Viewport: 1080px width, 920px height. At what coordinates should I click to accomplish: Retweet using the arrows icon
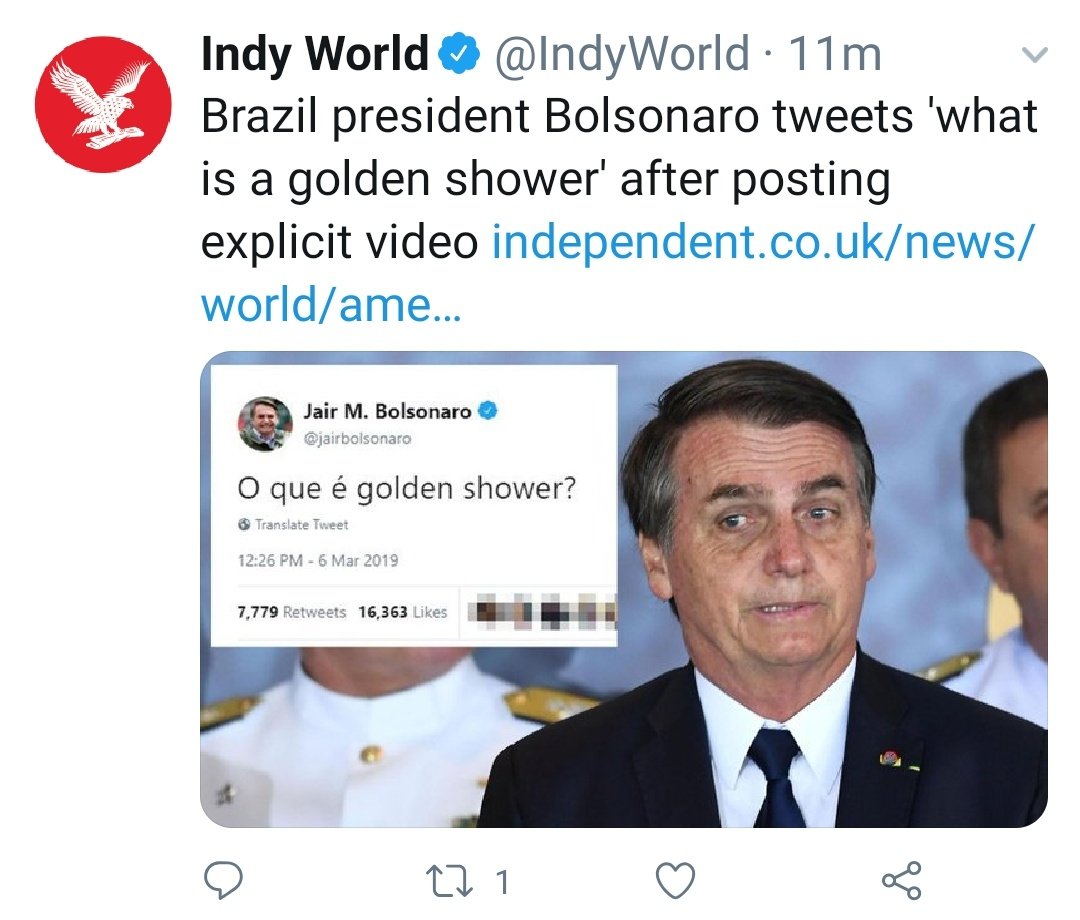point(450,881)
